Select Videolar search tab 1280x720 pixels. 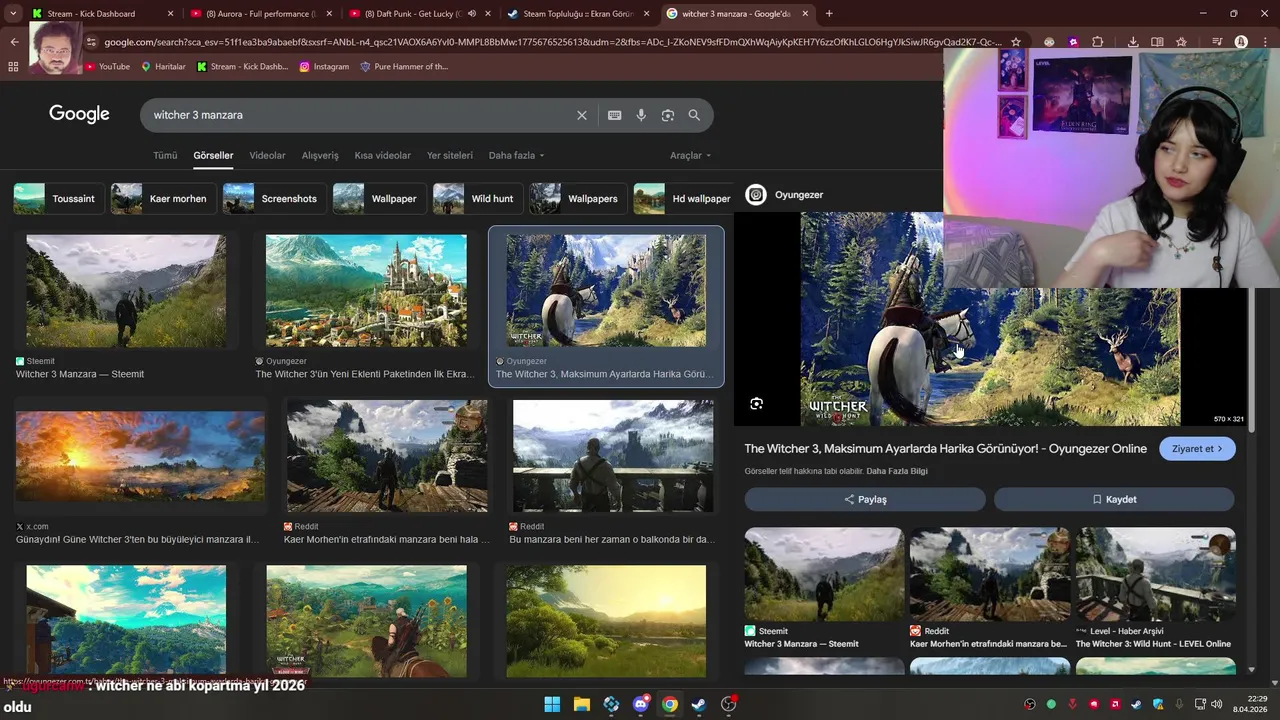(x=267, y=155)
